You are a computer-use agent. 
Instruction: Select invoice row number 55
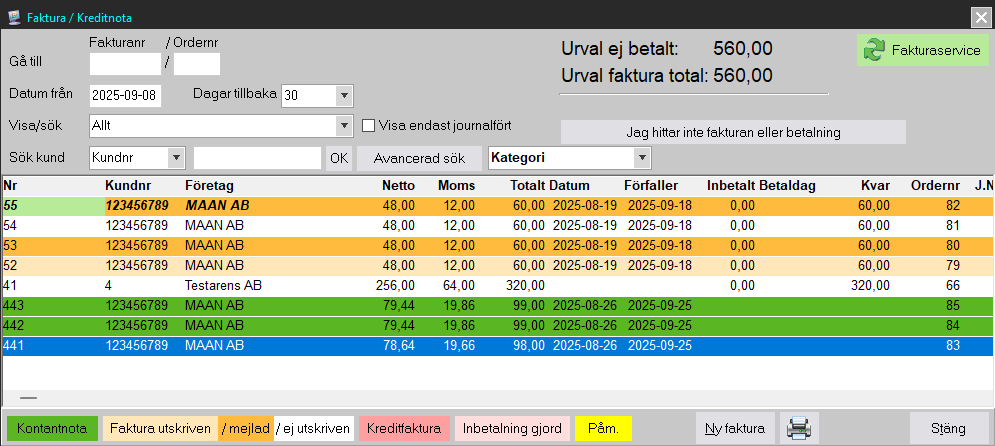click(x=498, y=206)
